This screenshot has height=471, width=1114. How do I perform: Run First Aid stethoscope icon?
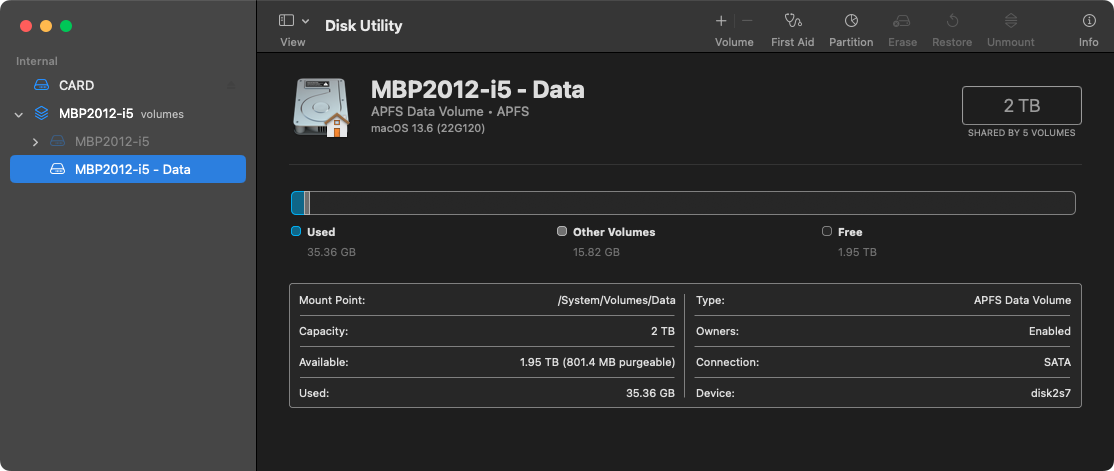click(792, 21)
